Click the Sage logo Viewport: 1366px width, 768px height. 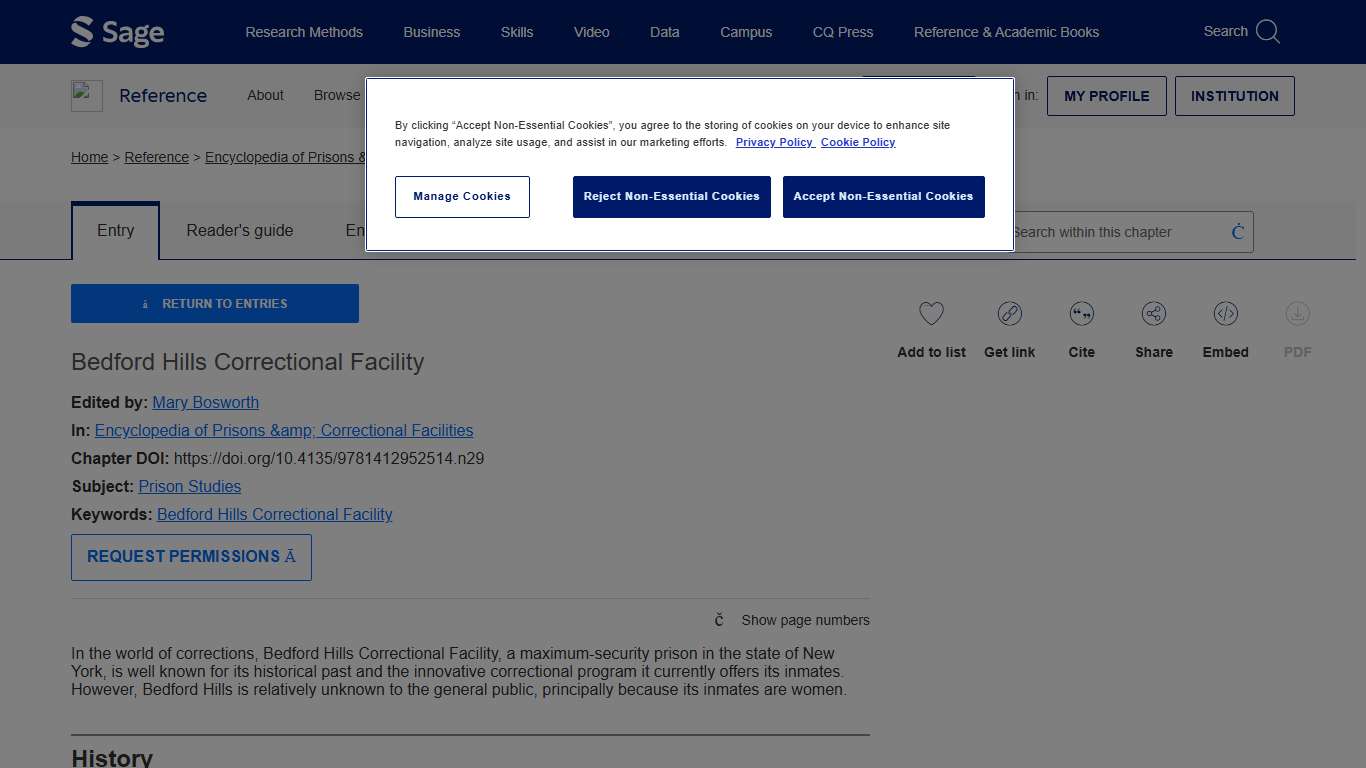point(117,31)
